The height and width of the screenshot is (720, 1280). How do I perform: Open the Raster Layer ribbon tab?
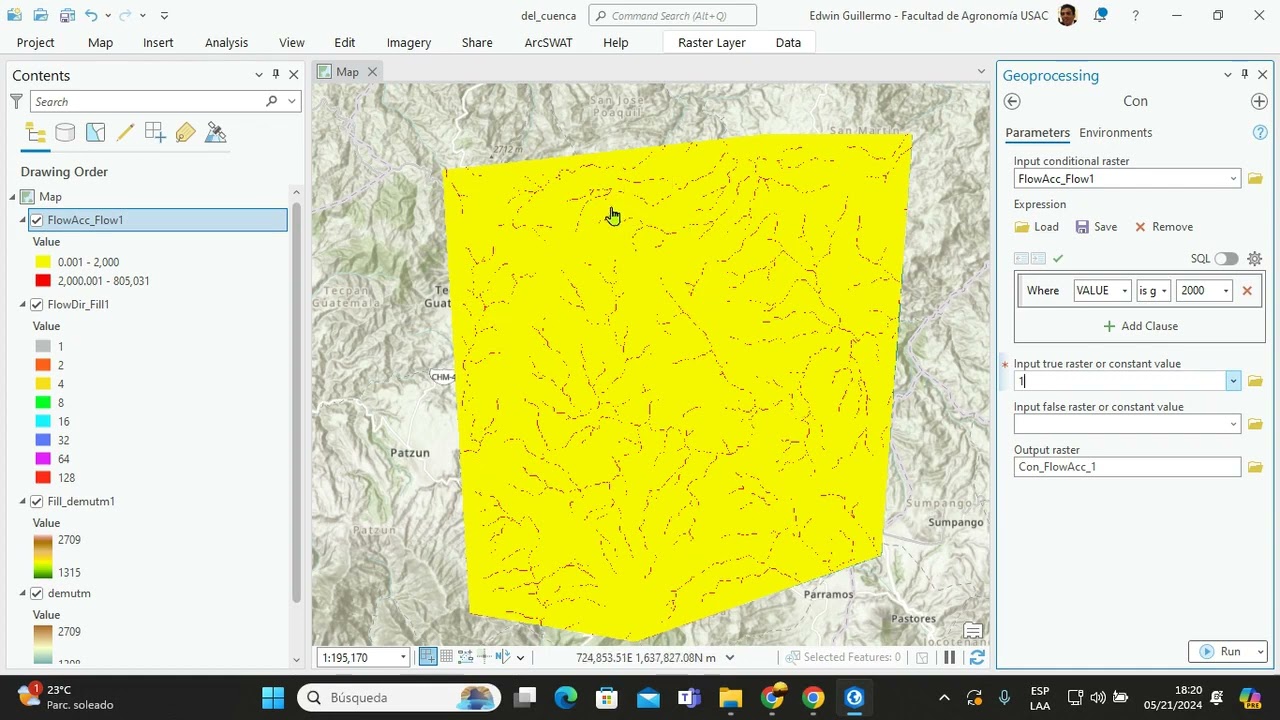click(x=712, y=42)
